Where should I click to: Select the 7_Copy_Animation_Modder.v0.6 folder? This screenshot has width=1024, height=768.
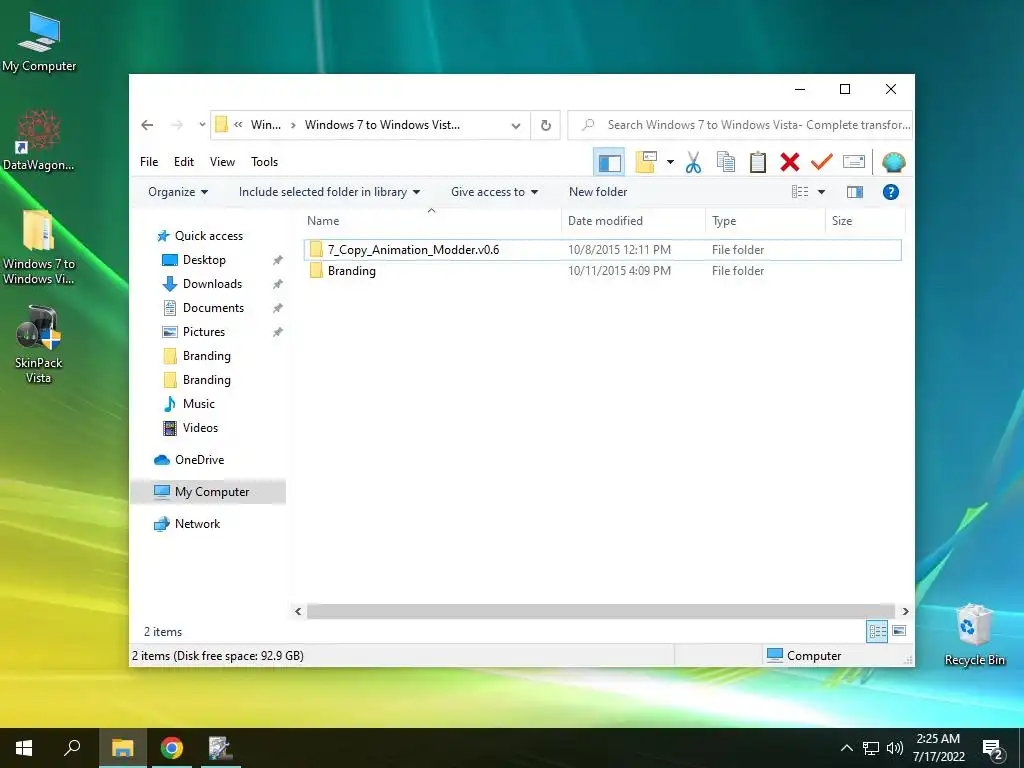click(x=602, y=249)
